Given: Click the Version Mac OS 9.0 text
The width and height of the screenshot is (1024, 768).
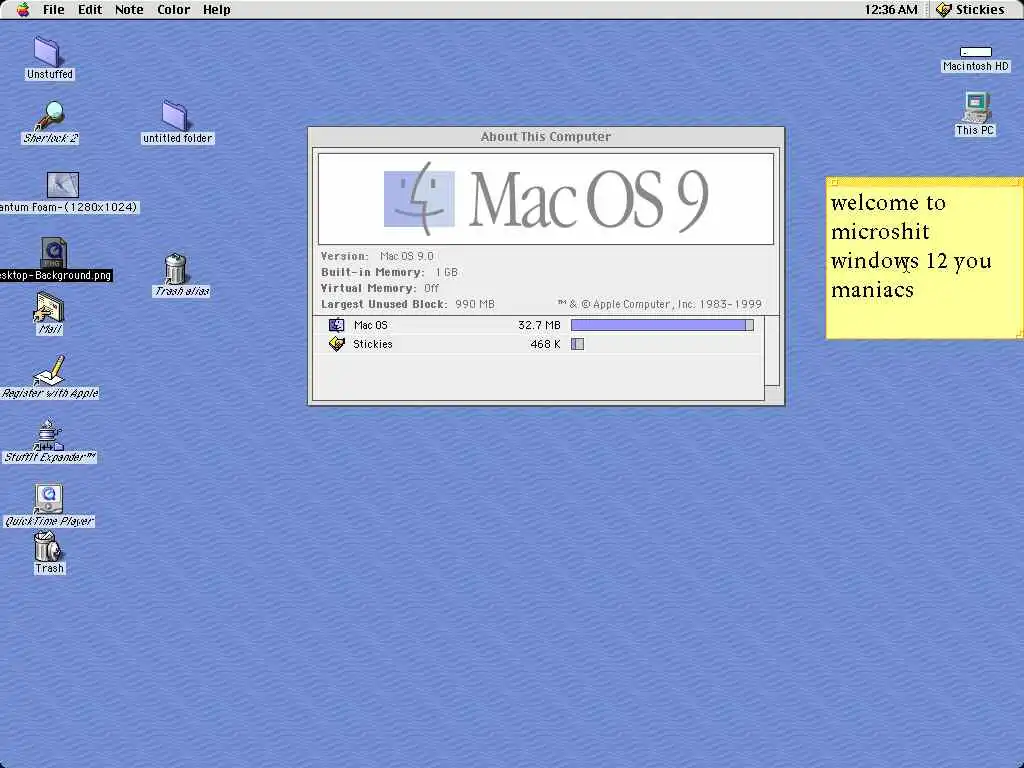Looking at the screenshot, I should click(x=377, y=256).
